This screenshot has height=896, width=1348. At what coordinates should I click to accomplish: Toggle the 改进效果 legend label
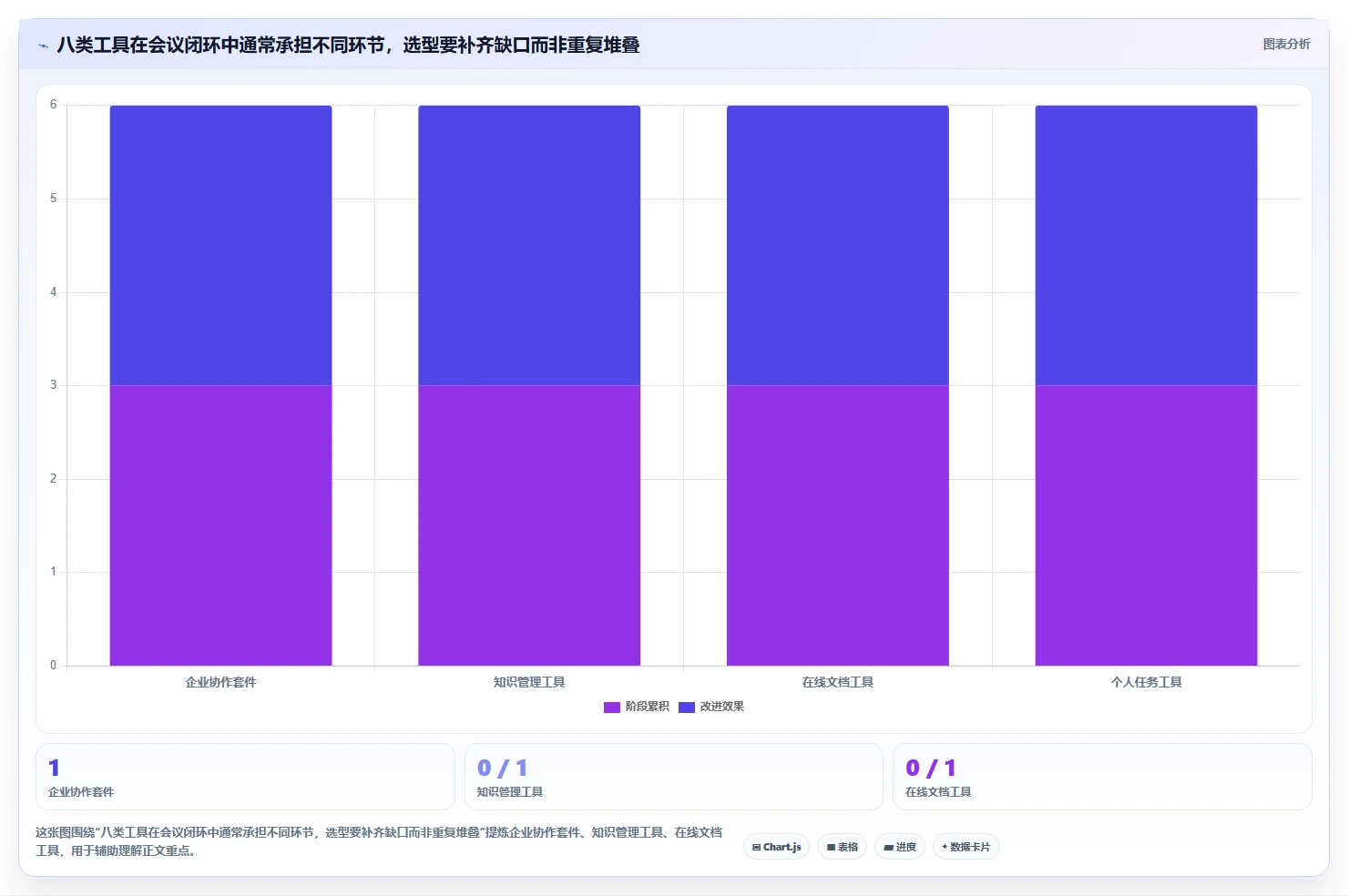coord(721,707)
